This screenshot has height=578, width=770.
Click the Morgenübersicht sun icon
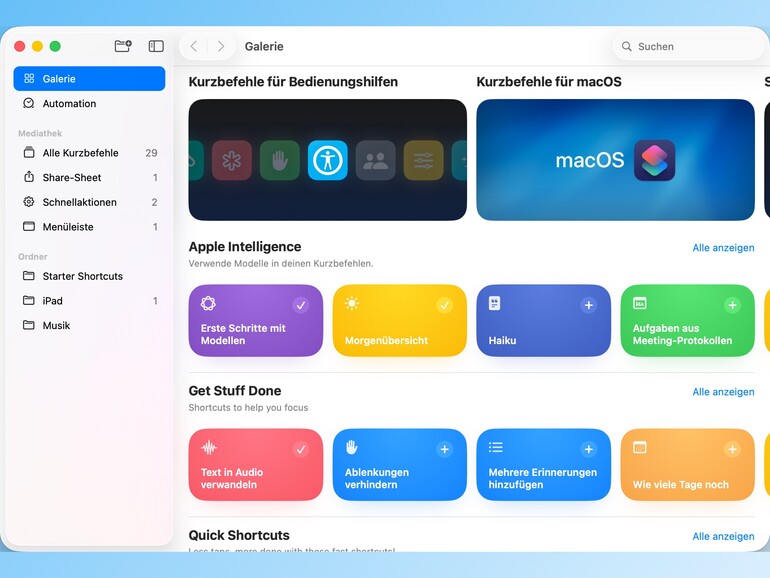[x=352, y=303]
